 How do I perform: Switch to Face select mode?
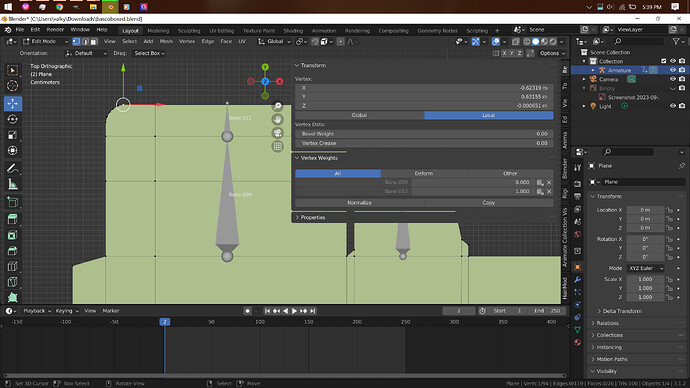pyautogui.click(x=94, y=41)
